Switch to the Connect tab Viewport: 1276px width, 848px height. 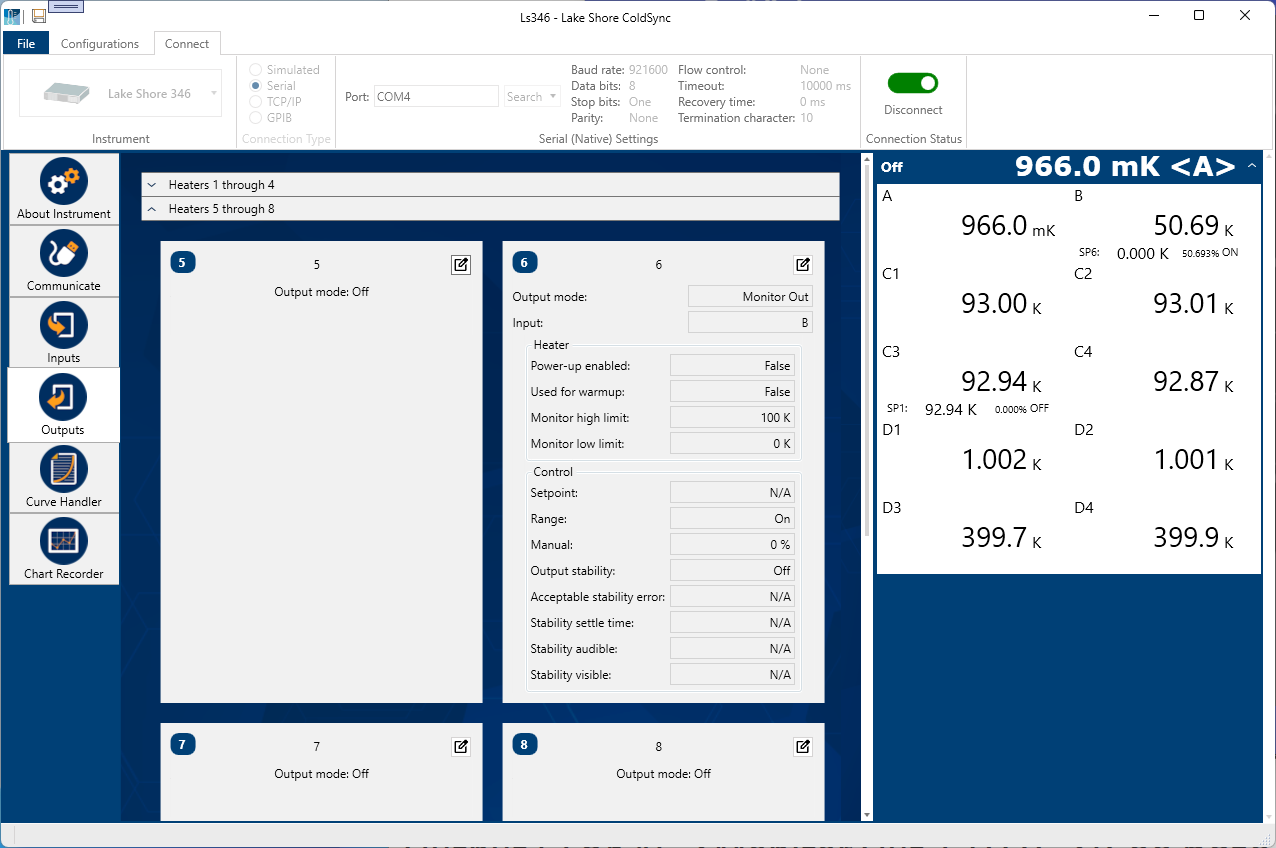(187, 44)
